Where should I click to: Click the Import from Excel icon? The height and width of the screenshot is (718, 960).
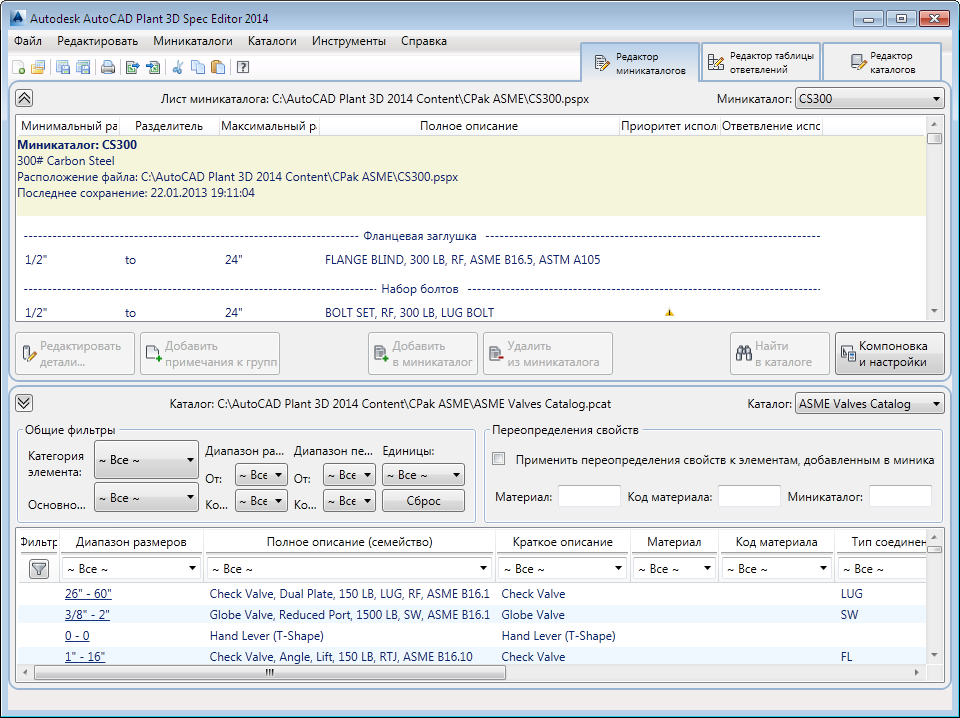pyautogui.click(x=153, y=67)
